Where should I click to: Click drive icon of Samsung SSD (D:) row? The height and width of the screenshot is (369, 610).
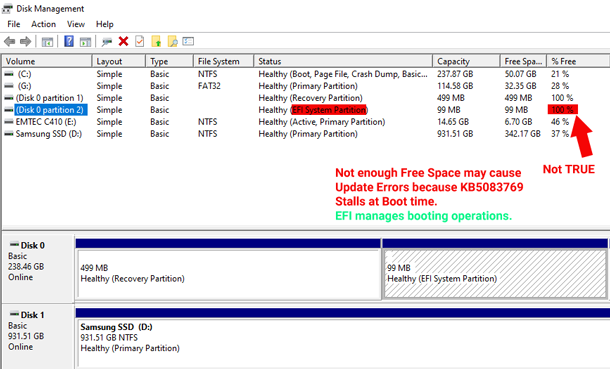pyautogui.click(x=9, y=134)
